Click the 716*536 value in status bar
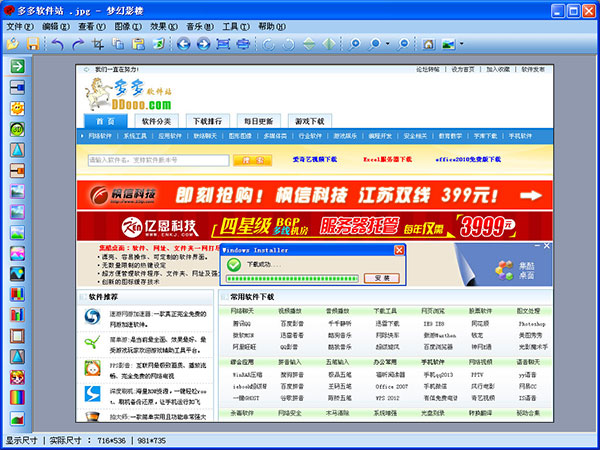Screen dimensions: 600x450 pos(110,440)
